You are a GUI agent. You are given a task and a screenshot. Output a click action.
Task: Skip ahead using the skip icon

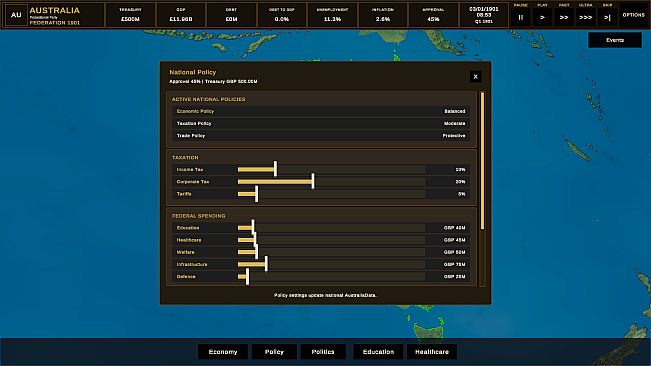pos(607,17)
